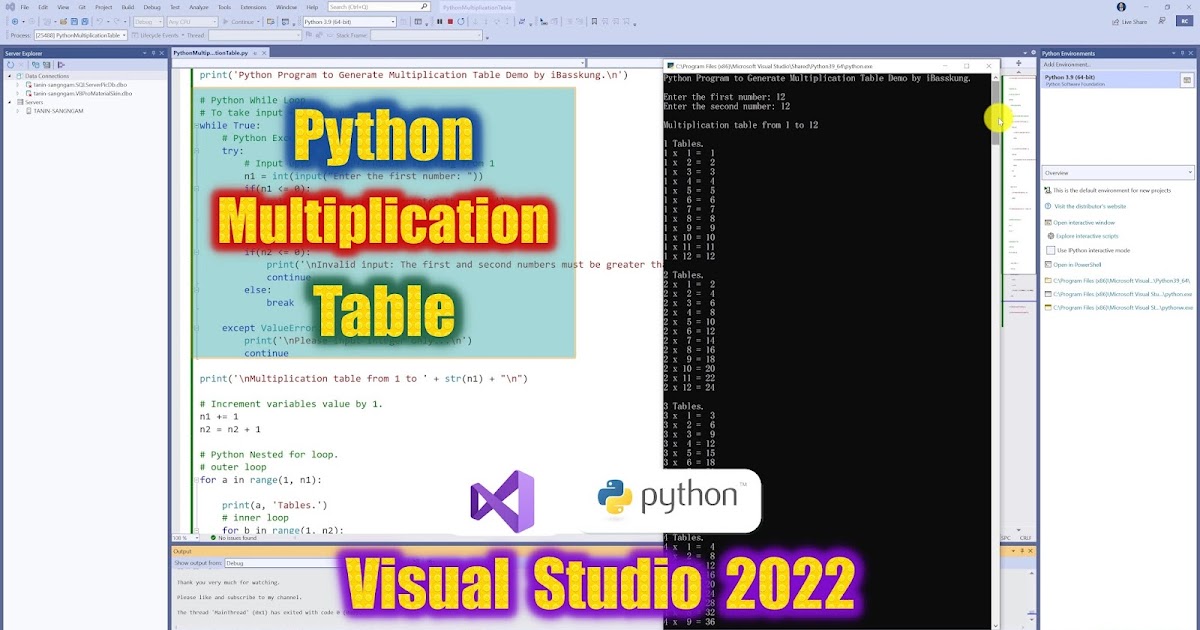The image size is (1200, 630).
Task: Click the Save All icon on the toolbar
Action: [84, 21]
